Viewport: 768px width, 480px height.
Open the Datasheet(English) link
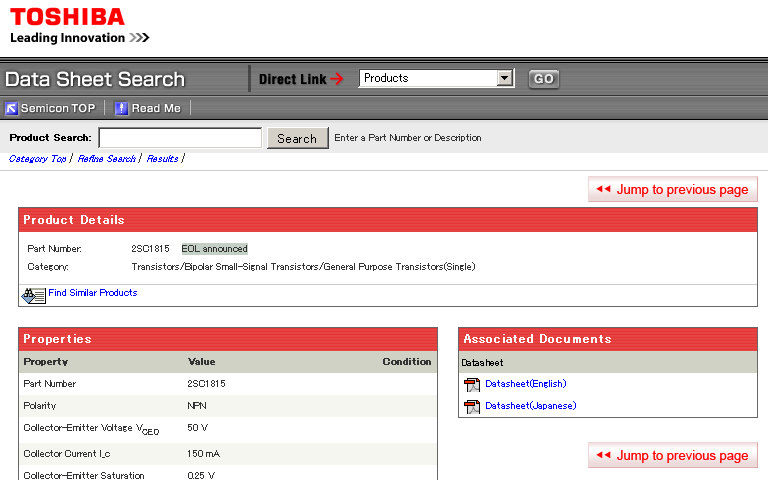[526, 384]
